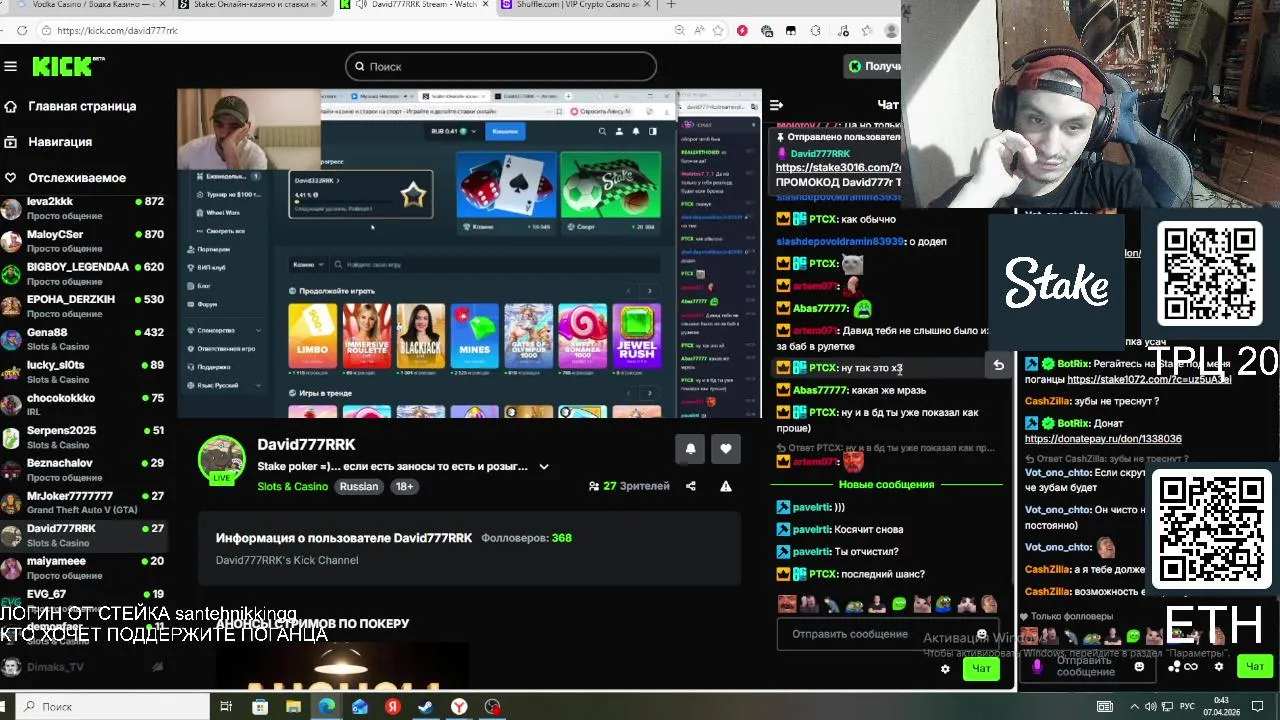This screenshot has width=1280, height=720.
Task: Click the 18+ tag
Action: coord(404,487)
